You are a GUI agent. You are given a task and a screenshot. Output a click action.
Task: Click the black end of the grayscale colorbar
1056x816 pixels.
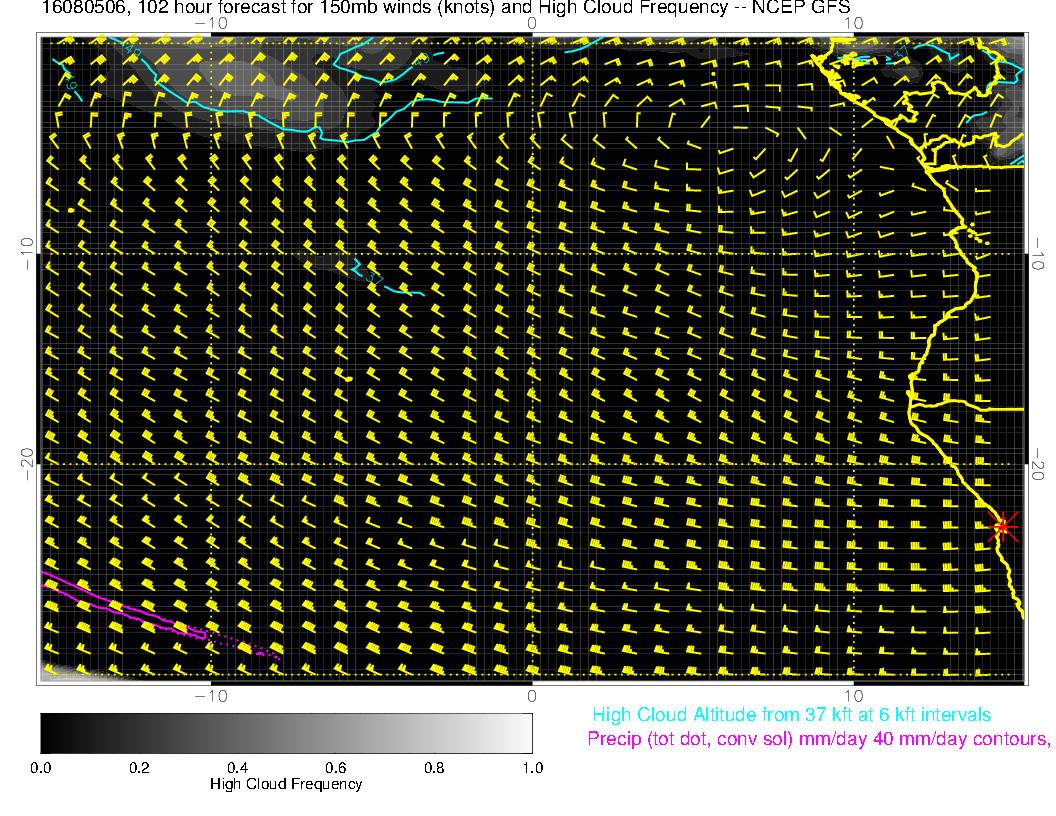pos(48,732)
